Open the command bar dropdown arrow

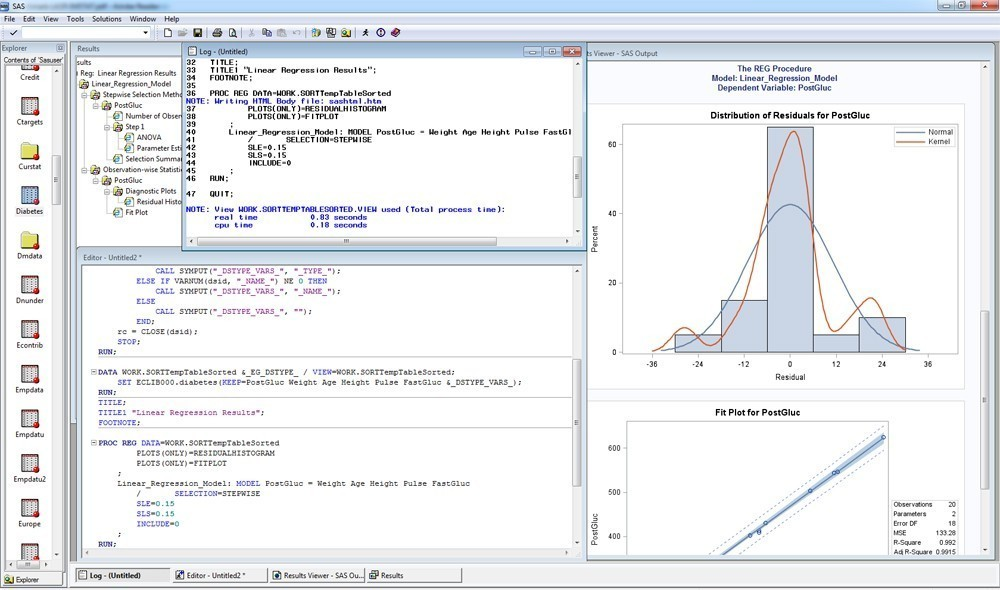pyautogui.click(x=145, y=33)
